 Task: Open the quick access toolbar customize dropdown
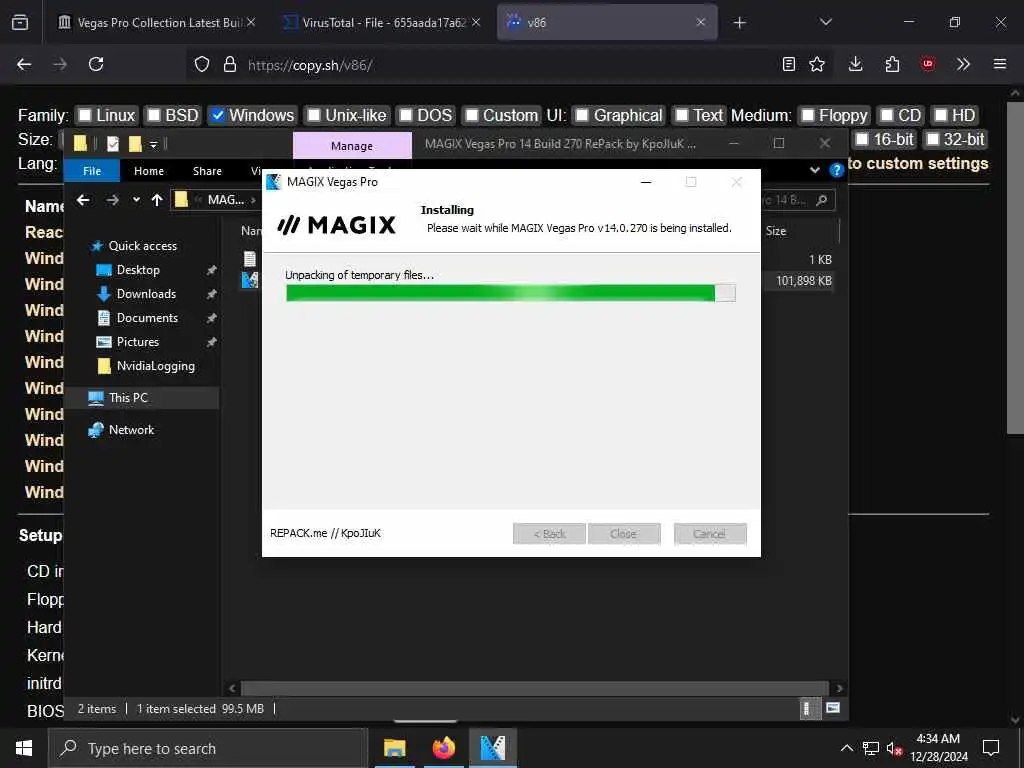[153, 144]
